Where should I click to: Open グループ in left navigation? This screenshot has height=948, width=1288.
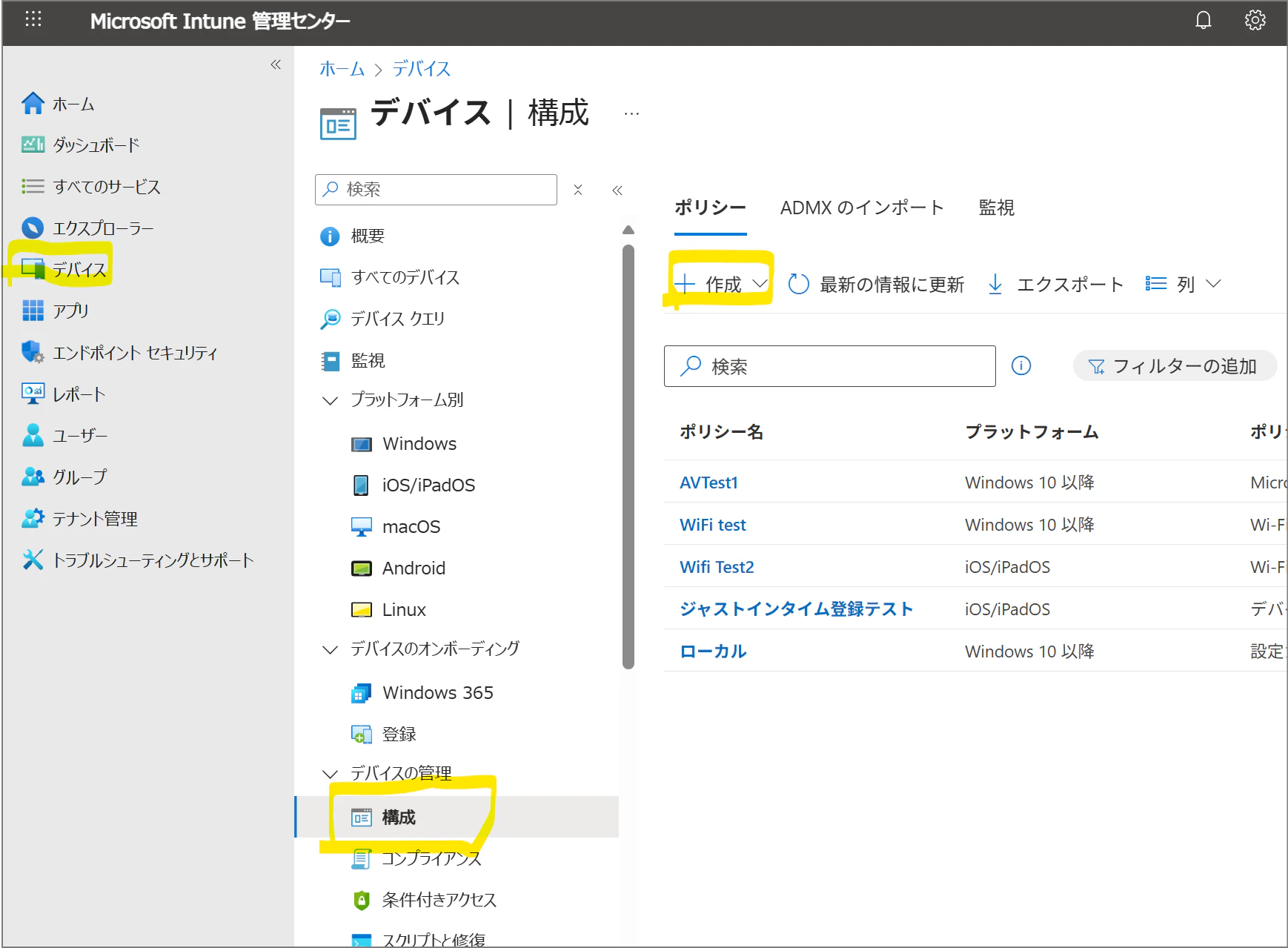pyautogui.click(x=64, y=477)
